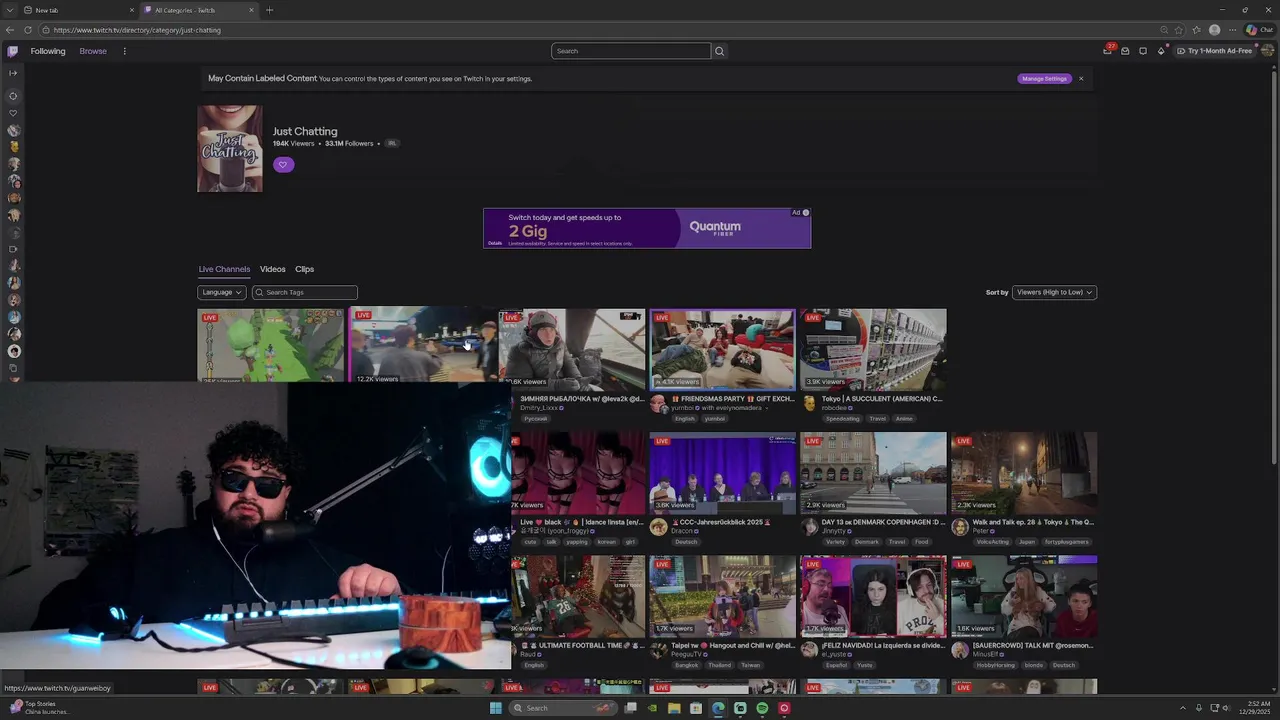Open the Whispers chat bubble icon
1280x720 pixels.
1143,51
